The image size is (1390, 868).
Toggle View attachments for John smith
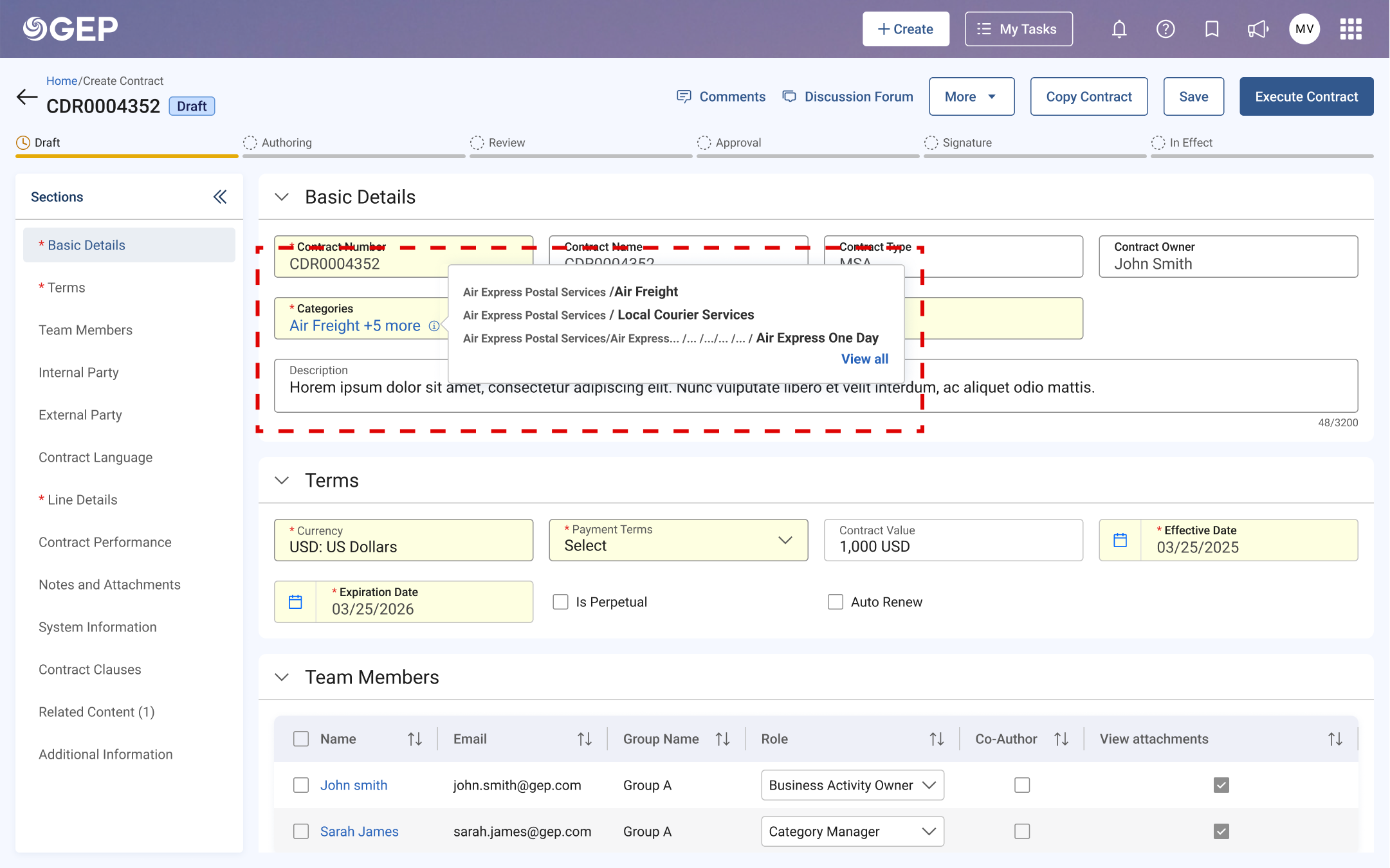tap(1221, 785)
